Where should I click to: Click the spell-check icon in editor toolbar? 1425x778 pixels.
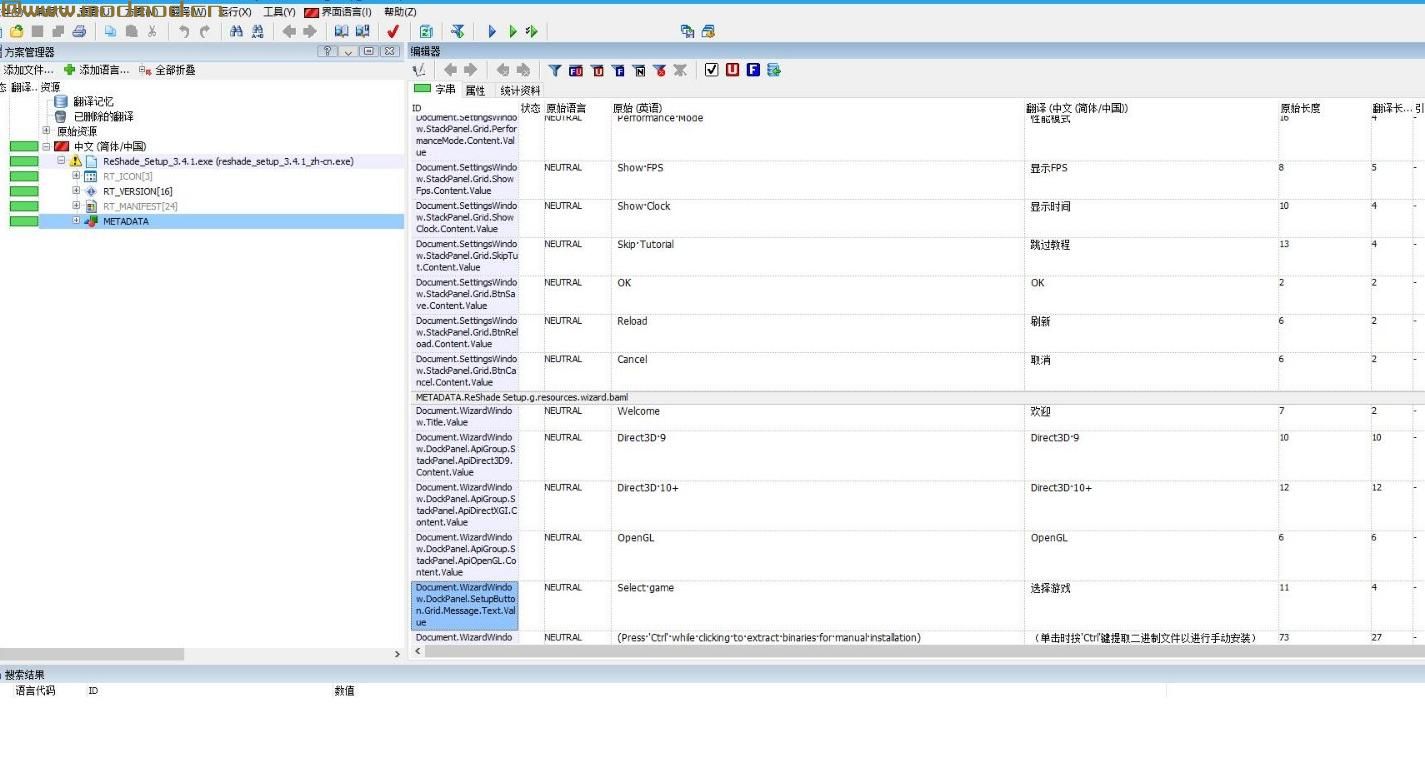click(x=419, y=70)
